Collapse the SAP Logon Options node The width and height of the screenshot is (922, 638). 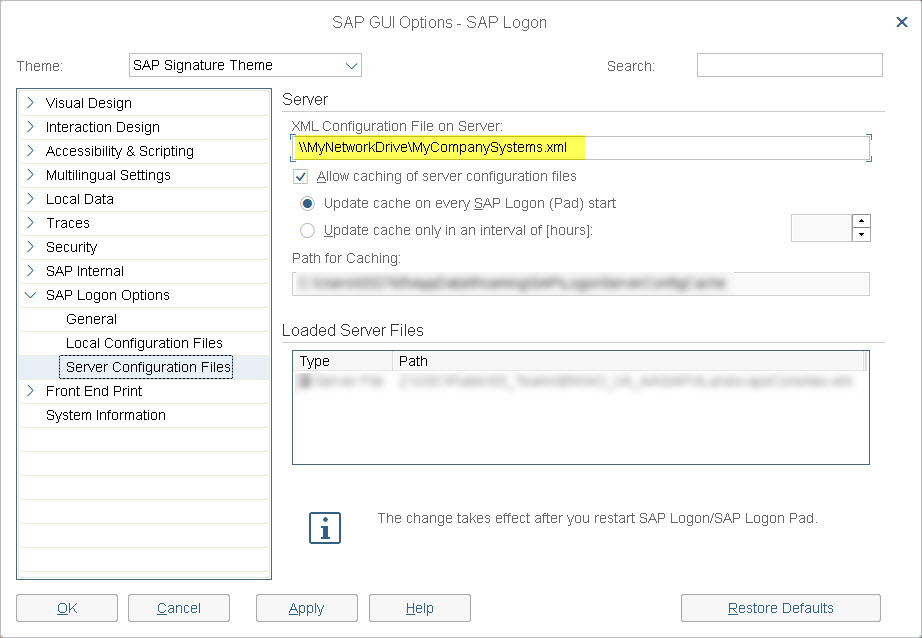31,295
